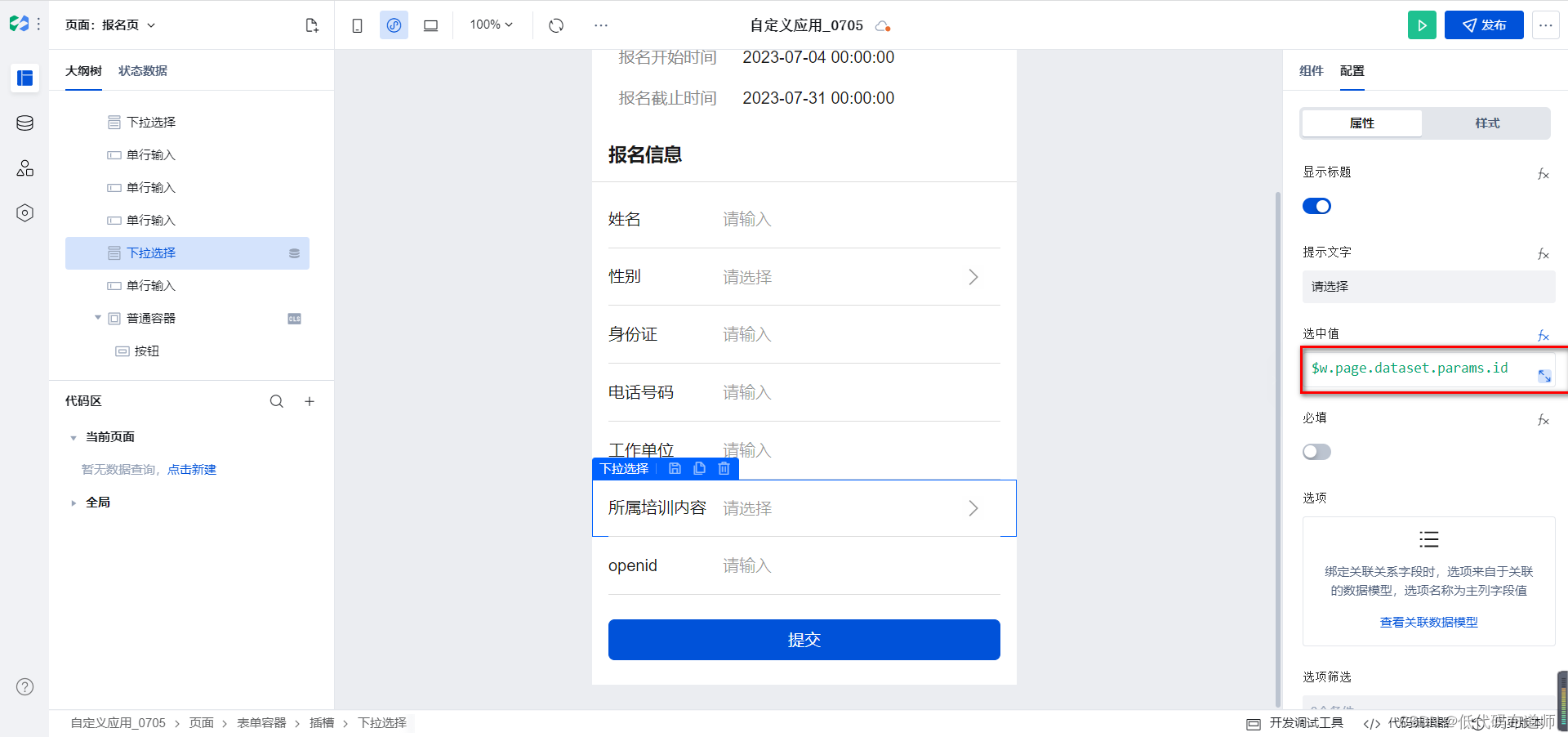Click data binding icon on selected 下拉选择 row
This screenshot has width=1568, height=737.
click(294, 253)
